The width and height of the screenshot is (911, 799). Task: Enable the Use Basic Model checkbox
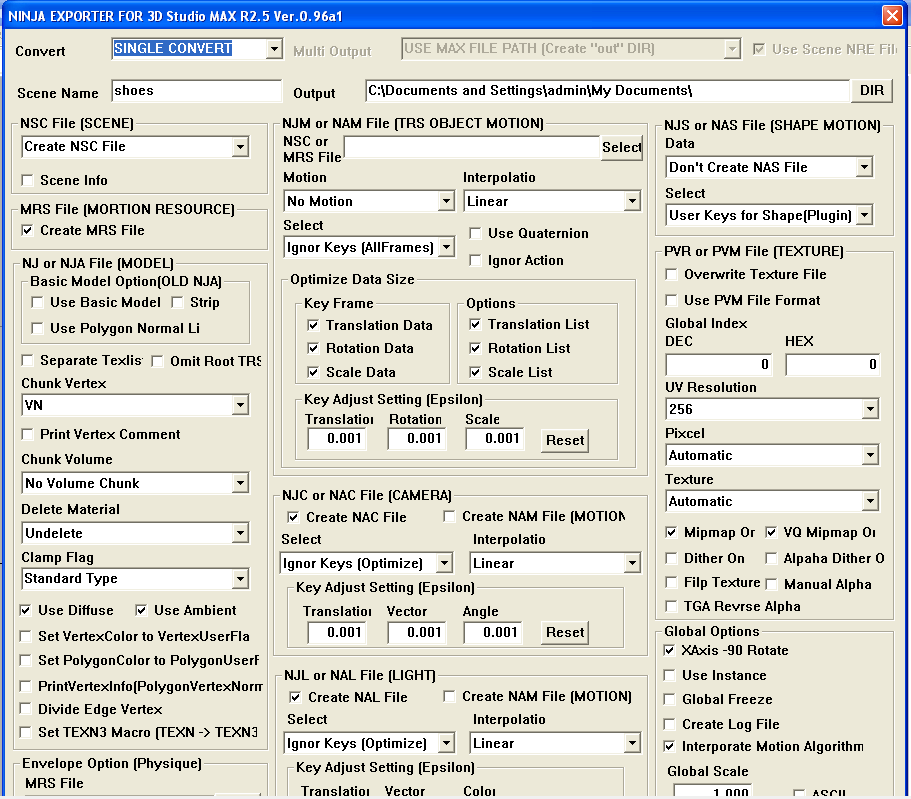(x=37, y=302)
